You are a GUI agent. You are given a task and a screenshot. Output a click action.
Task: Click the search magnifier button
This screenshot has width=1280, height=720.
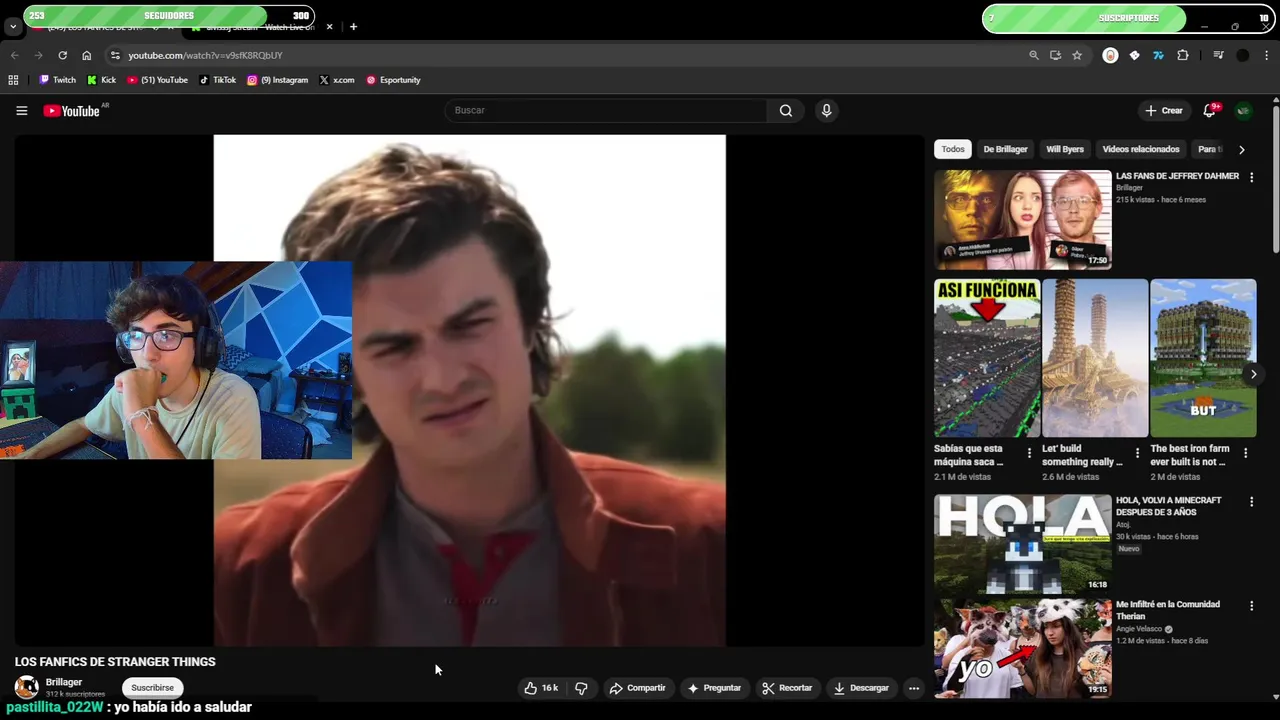point(786,111)
